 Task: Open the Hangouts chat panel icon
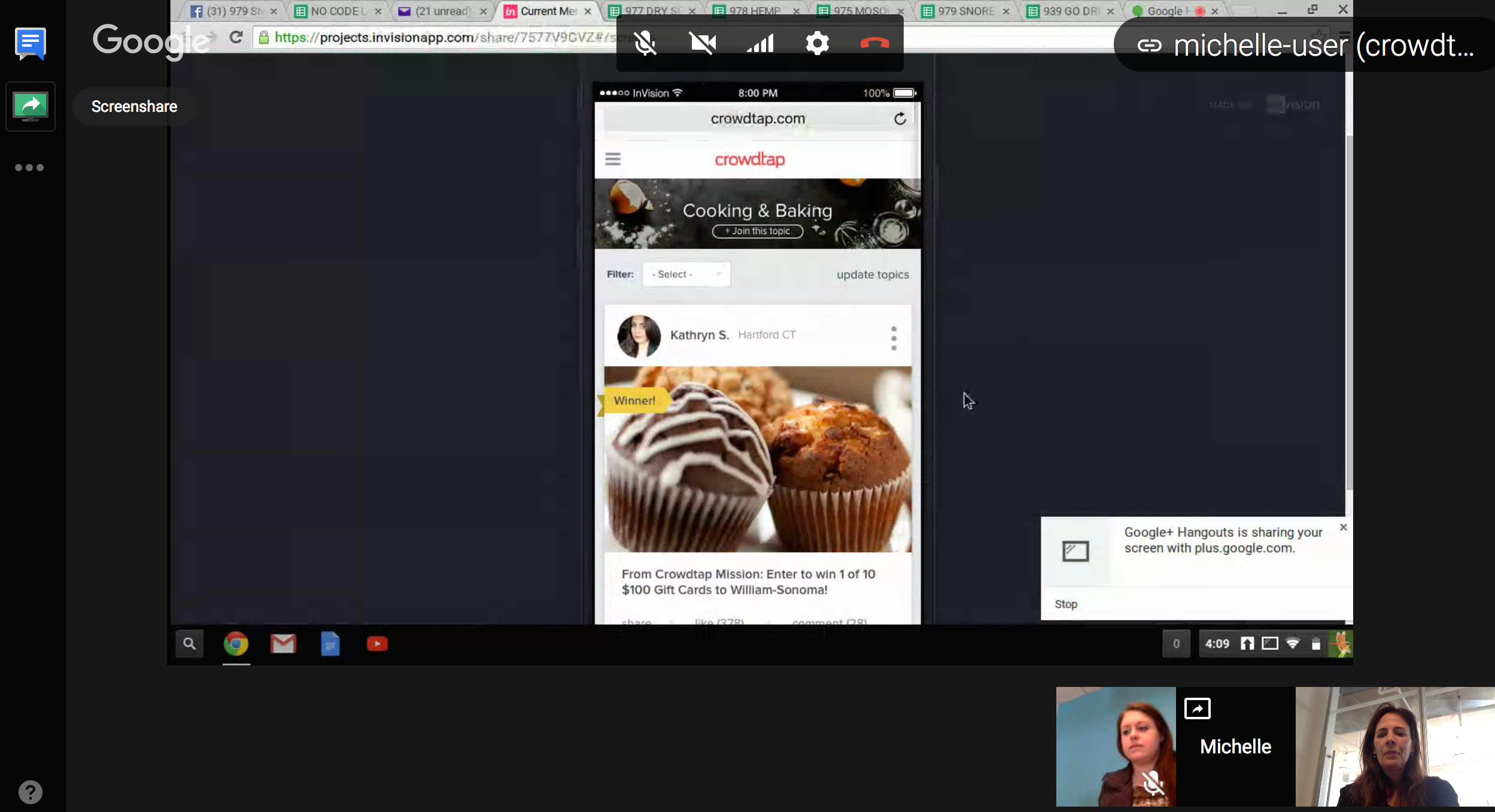(30, 44)
